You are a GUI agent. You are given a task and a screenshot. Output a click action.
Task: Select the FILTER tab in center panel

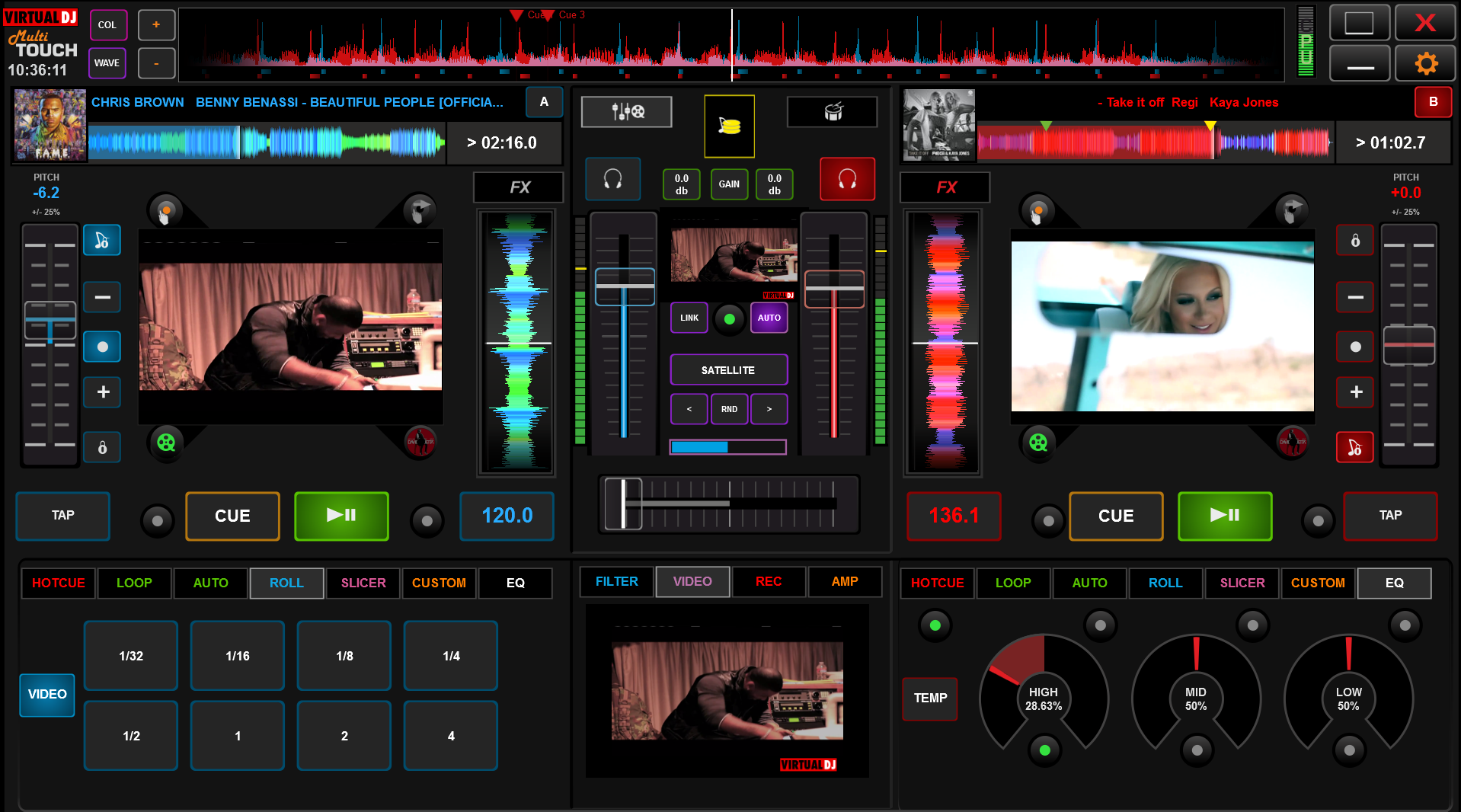click(x=616, y=581)
